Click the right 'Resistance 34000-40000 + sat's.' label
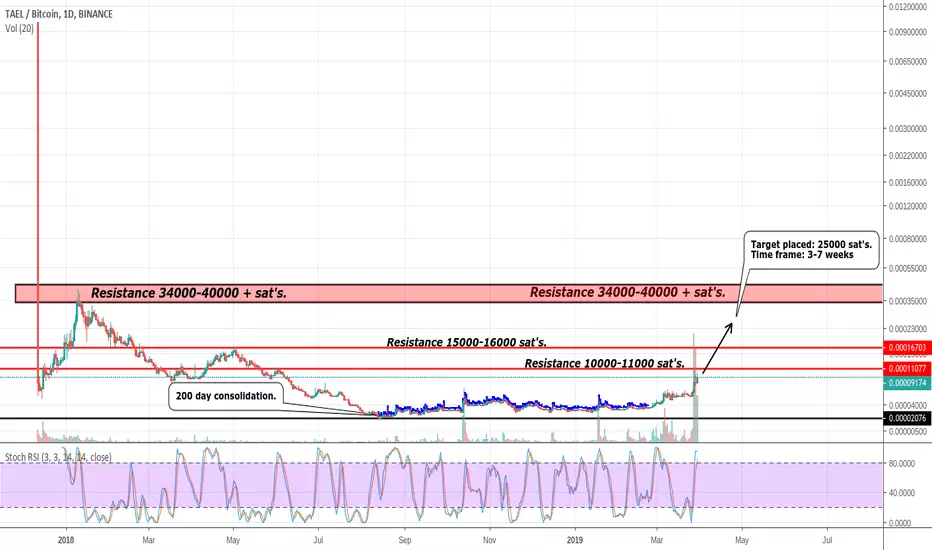The image size is (932, 550). [x=628, y=292]
